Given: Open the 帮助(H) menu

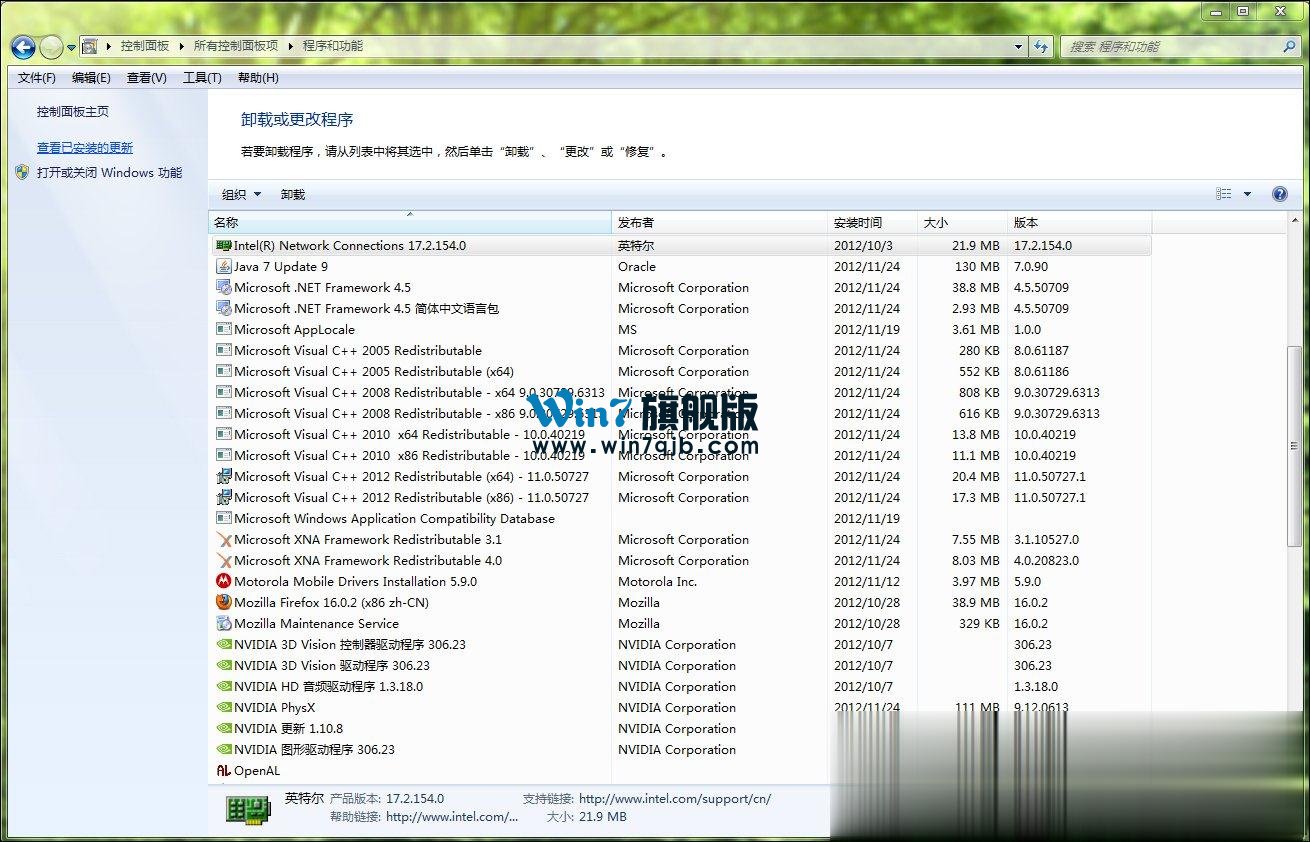Looking at the screenshot, I should click(x=258, y=77).
